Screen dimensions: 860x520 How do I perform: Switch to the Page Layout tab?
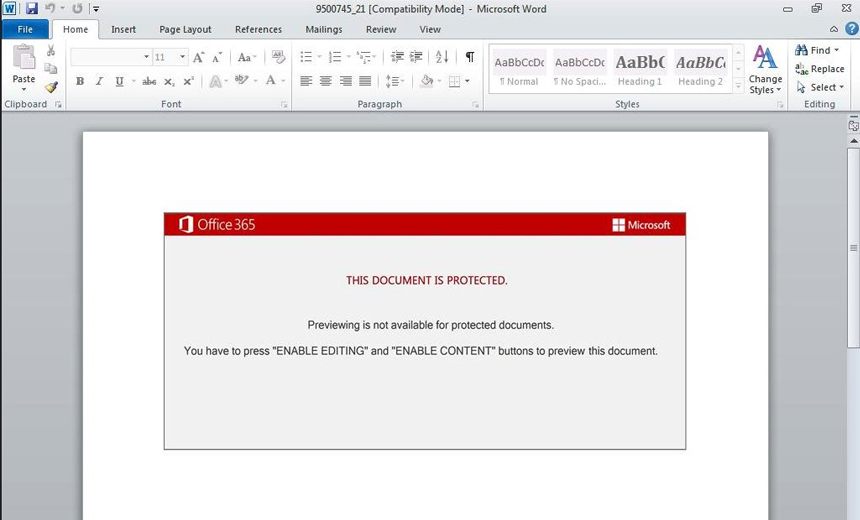tap(185, 30)
